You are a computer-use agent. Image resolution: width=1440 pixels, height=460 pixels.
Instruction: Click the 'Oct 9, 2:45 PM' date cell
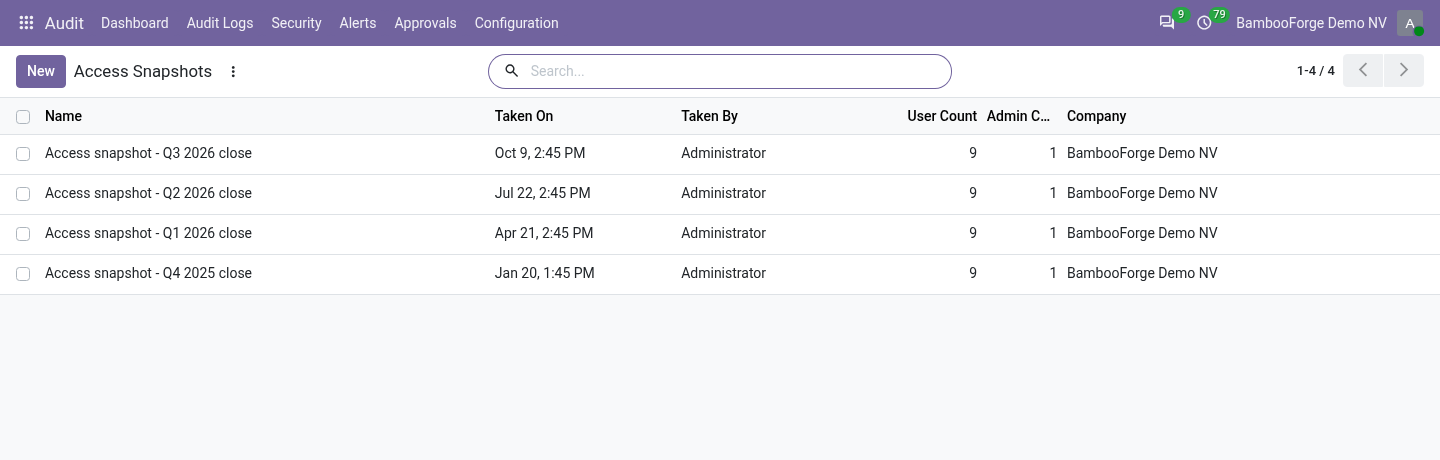coord(540,153)
